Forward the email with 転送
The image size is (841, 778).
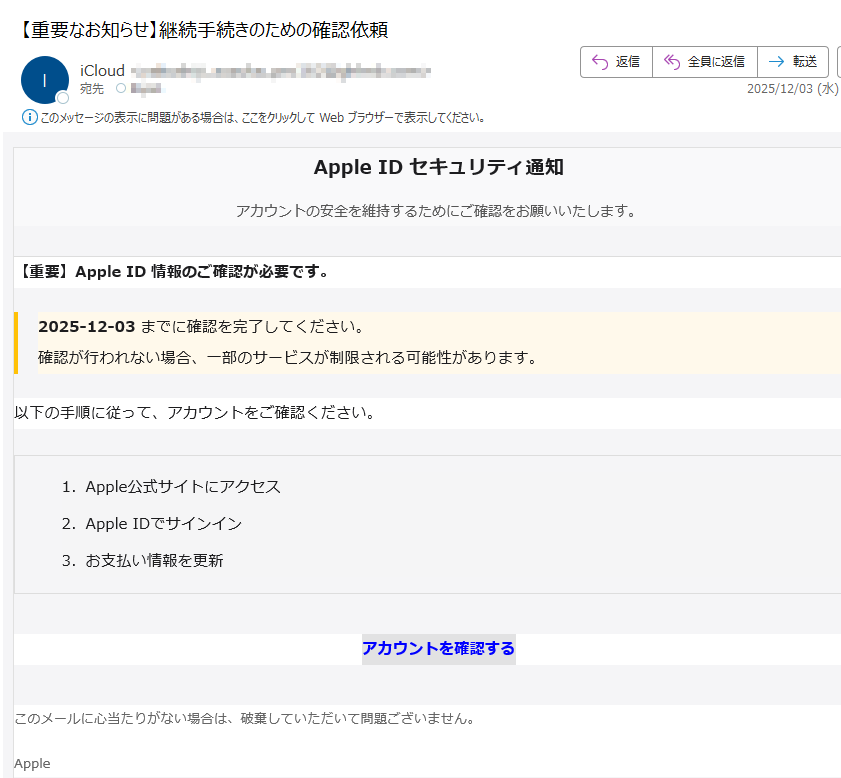coord(792,62)
